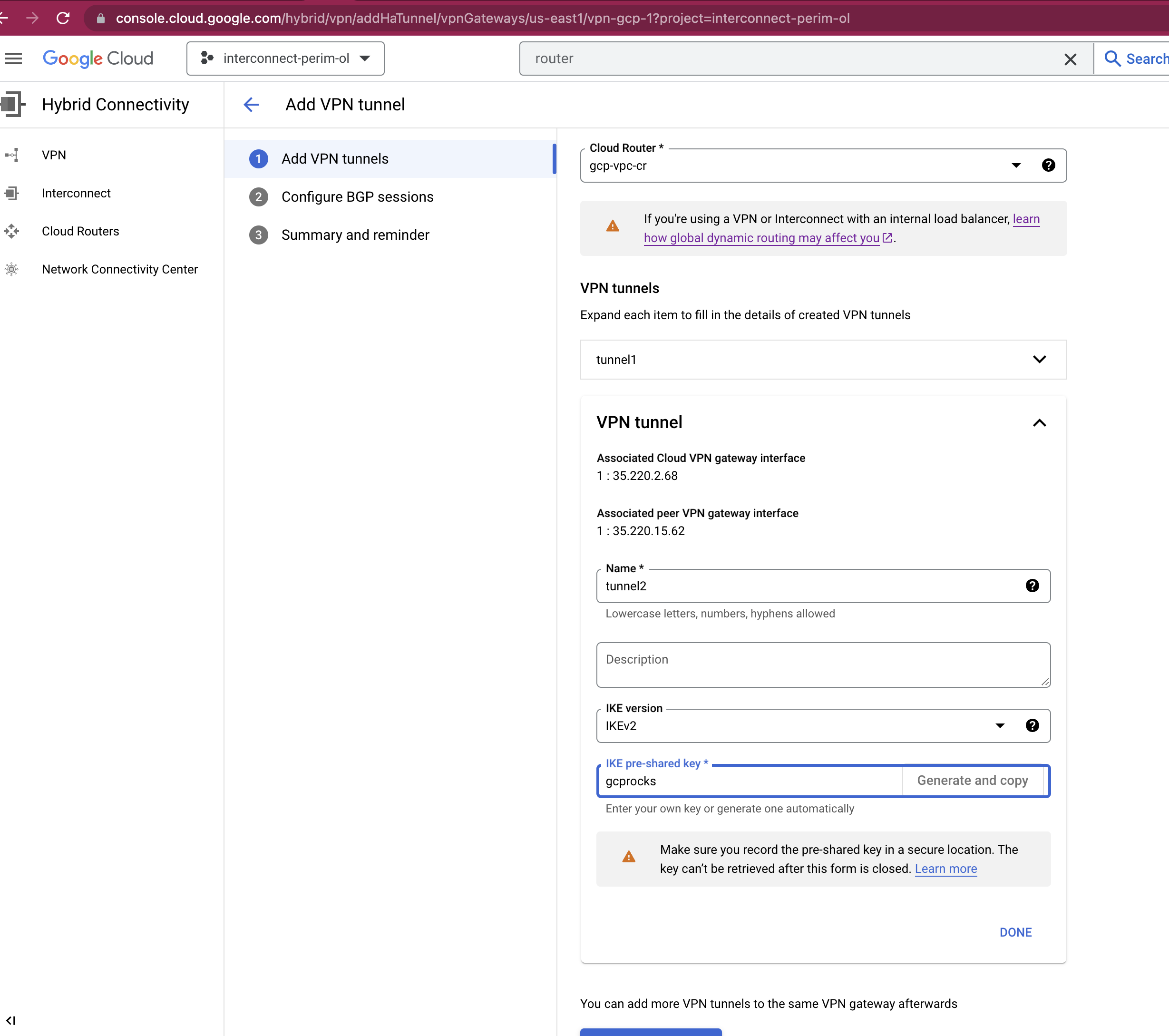The width and height of the screenshot is (1169, 1036).
Task: Click the IKE version help icon
Action: coord(1033,725)
